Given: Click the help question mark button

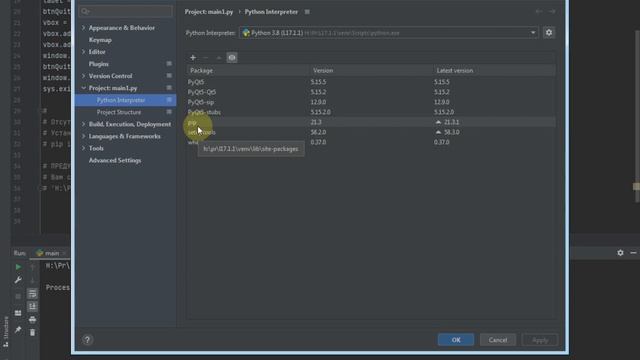Looking at the screenshot, I should (87, 340).
